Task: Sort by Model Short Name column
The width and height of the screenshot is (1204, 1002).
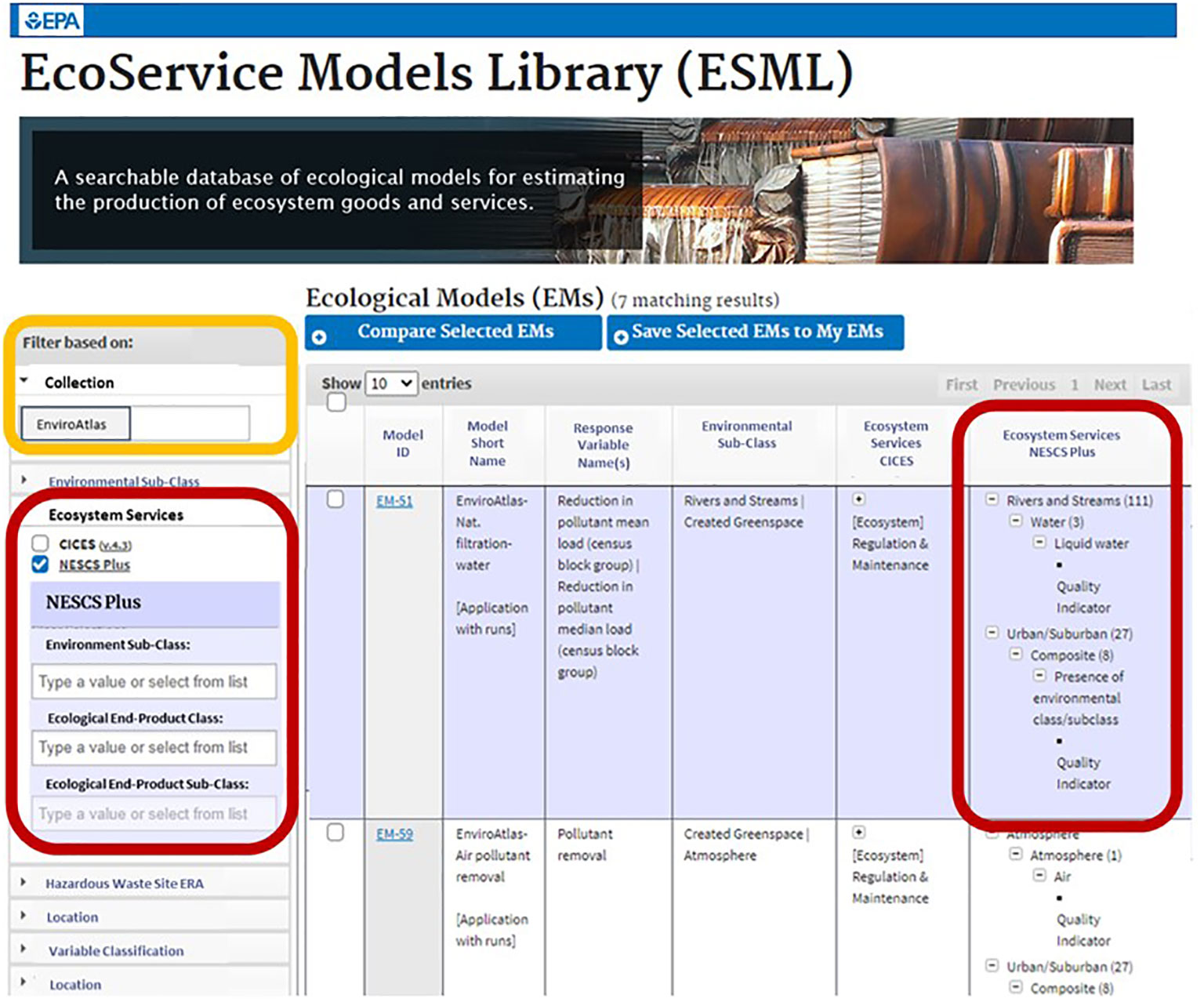Action: (x=488, y=443)
